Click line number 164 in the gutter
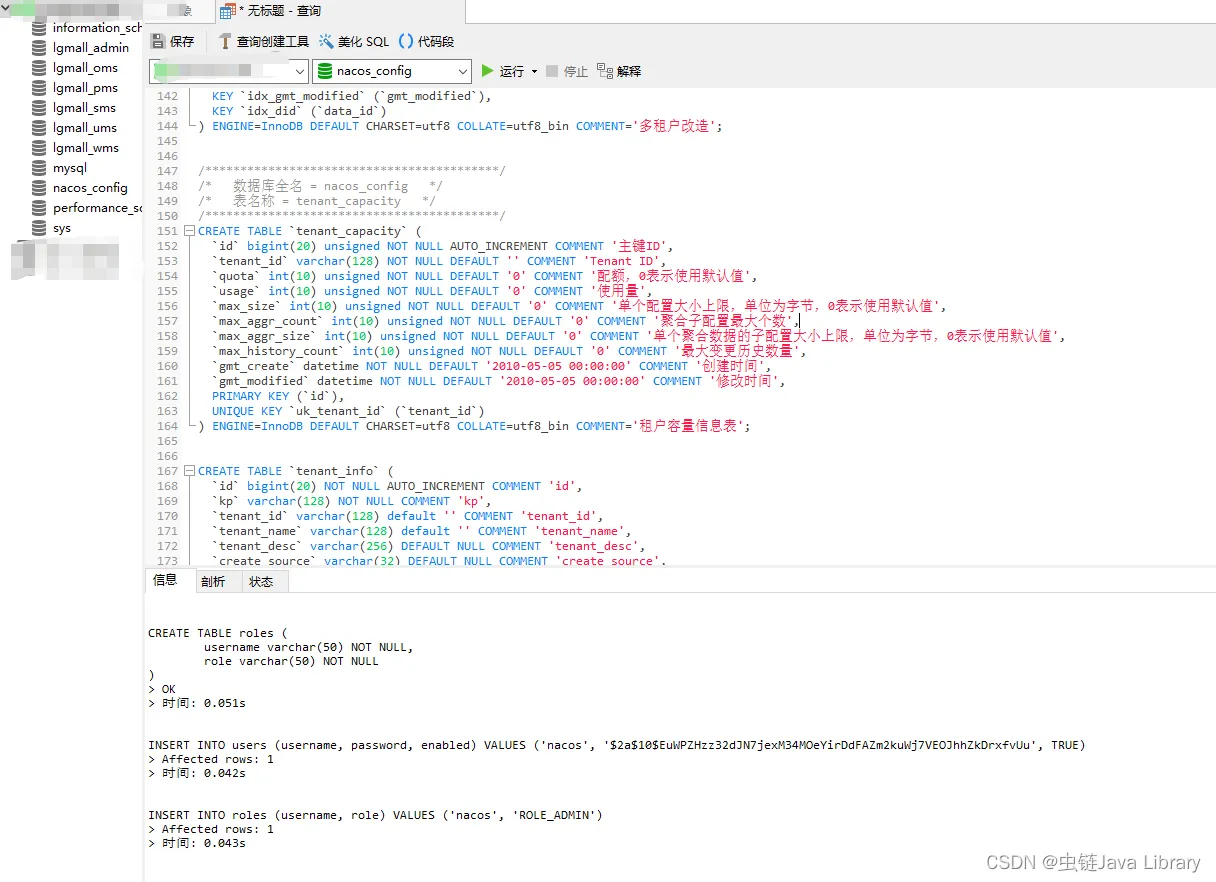This screenshot has height=882, width=1216. pos(167,426)
